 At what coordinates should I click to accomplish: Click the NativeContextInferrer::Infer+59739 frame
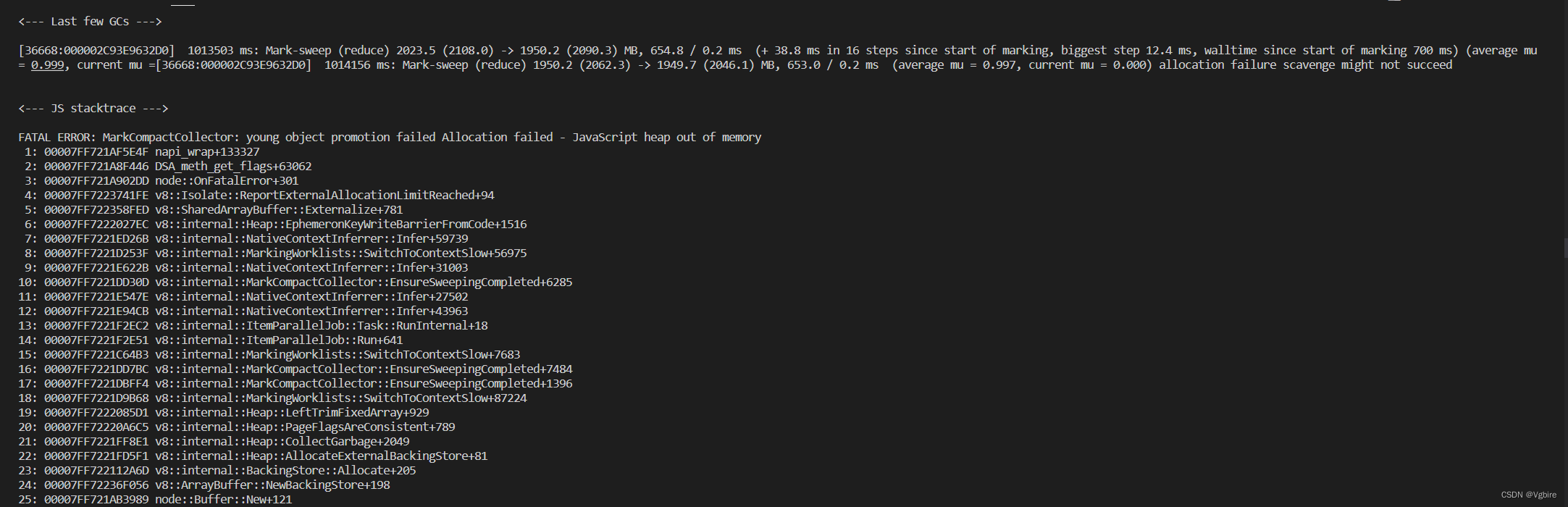[x=311, y=239]
